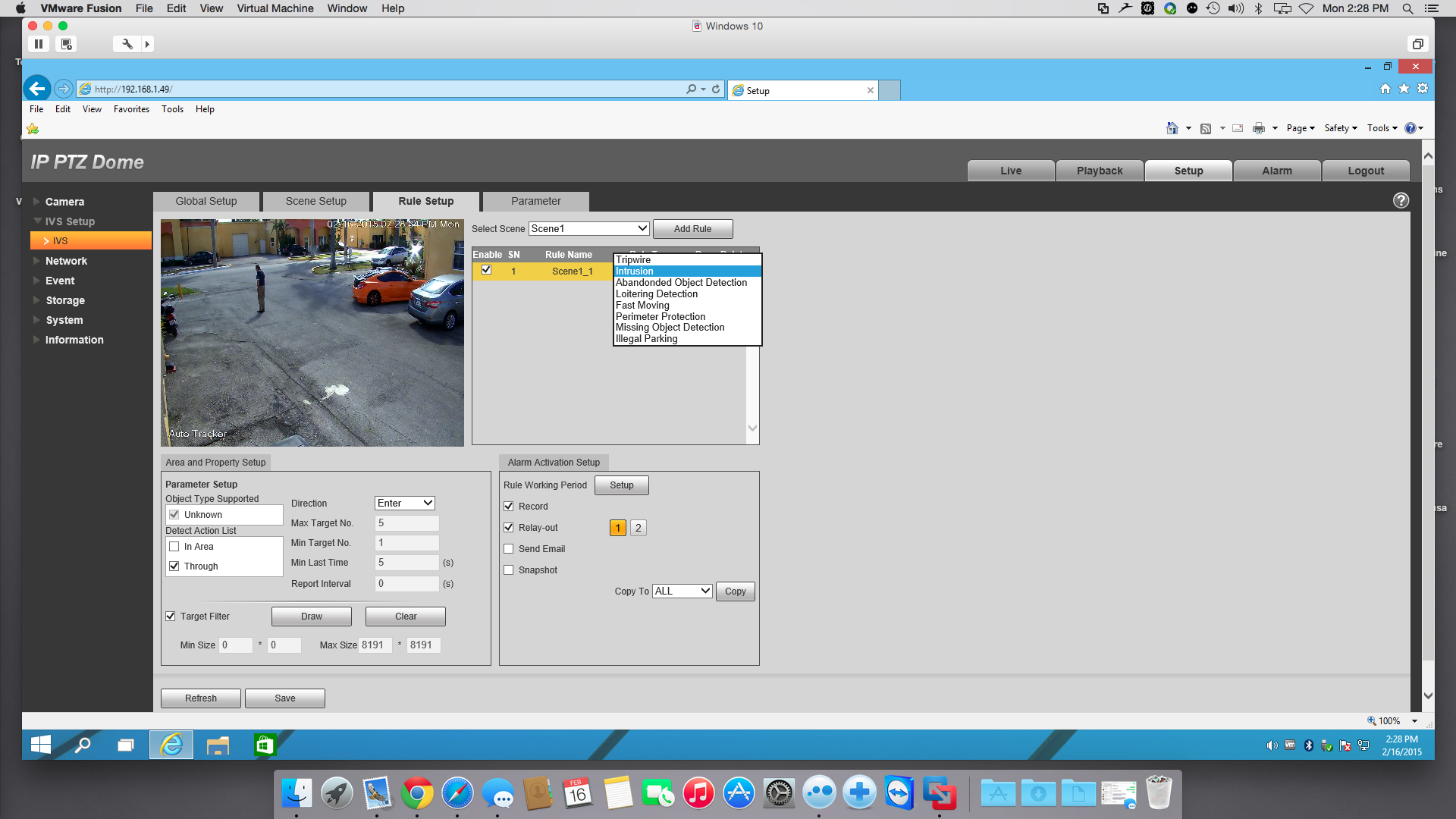Open the Copy To dropdown
The width and height of the screenshot is (1456, 819).
(682, 591)
